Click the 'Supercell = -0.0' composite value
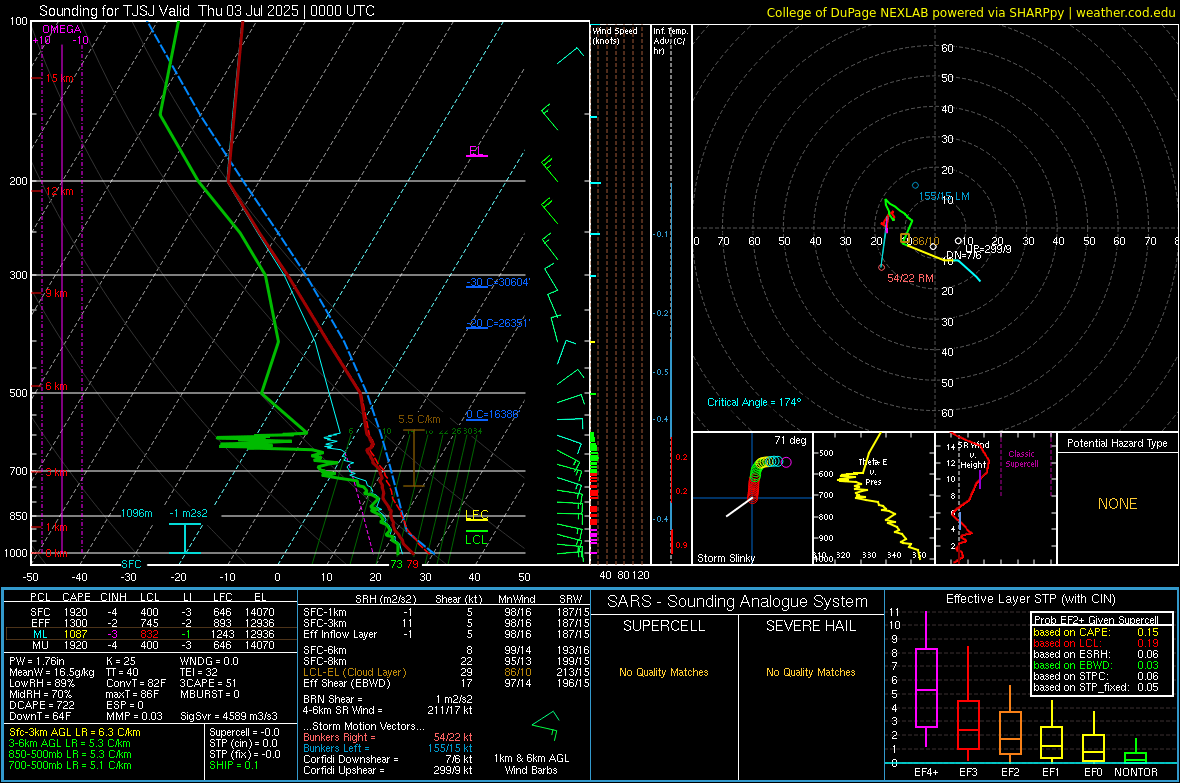This screenshot has width=1180, height=783. coord(244,733)
